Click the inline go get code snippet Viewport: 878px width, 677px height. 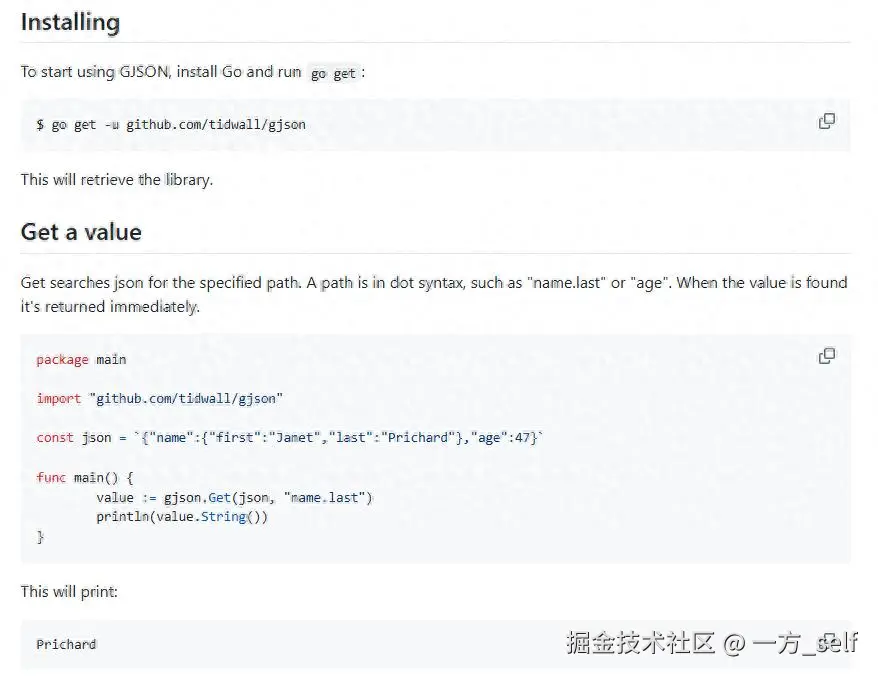(333, 73)
